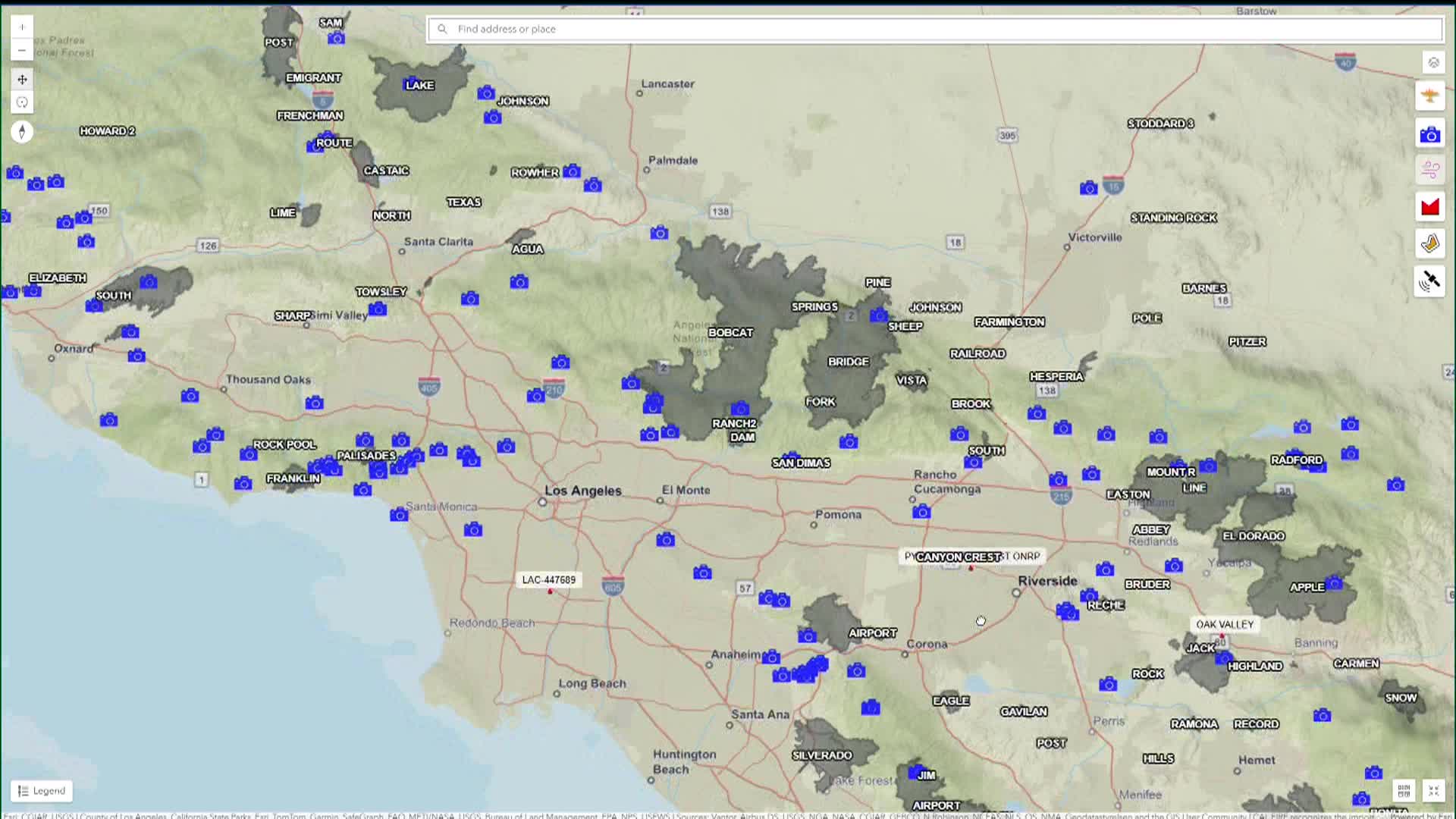Zoom in with the plus button
Image resolution: width=1456 pixels, height=819 pixels.
tap(22, 26)
